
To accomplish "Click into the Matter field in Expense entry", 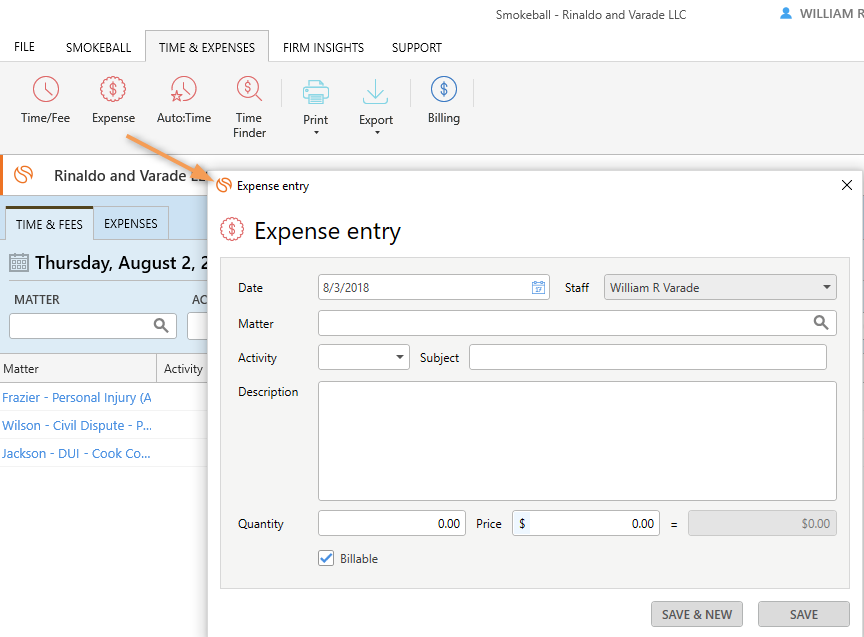I will tap(577, 322).
